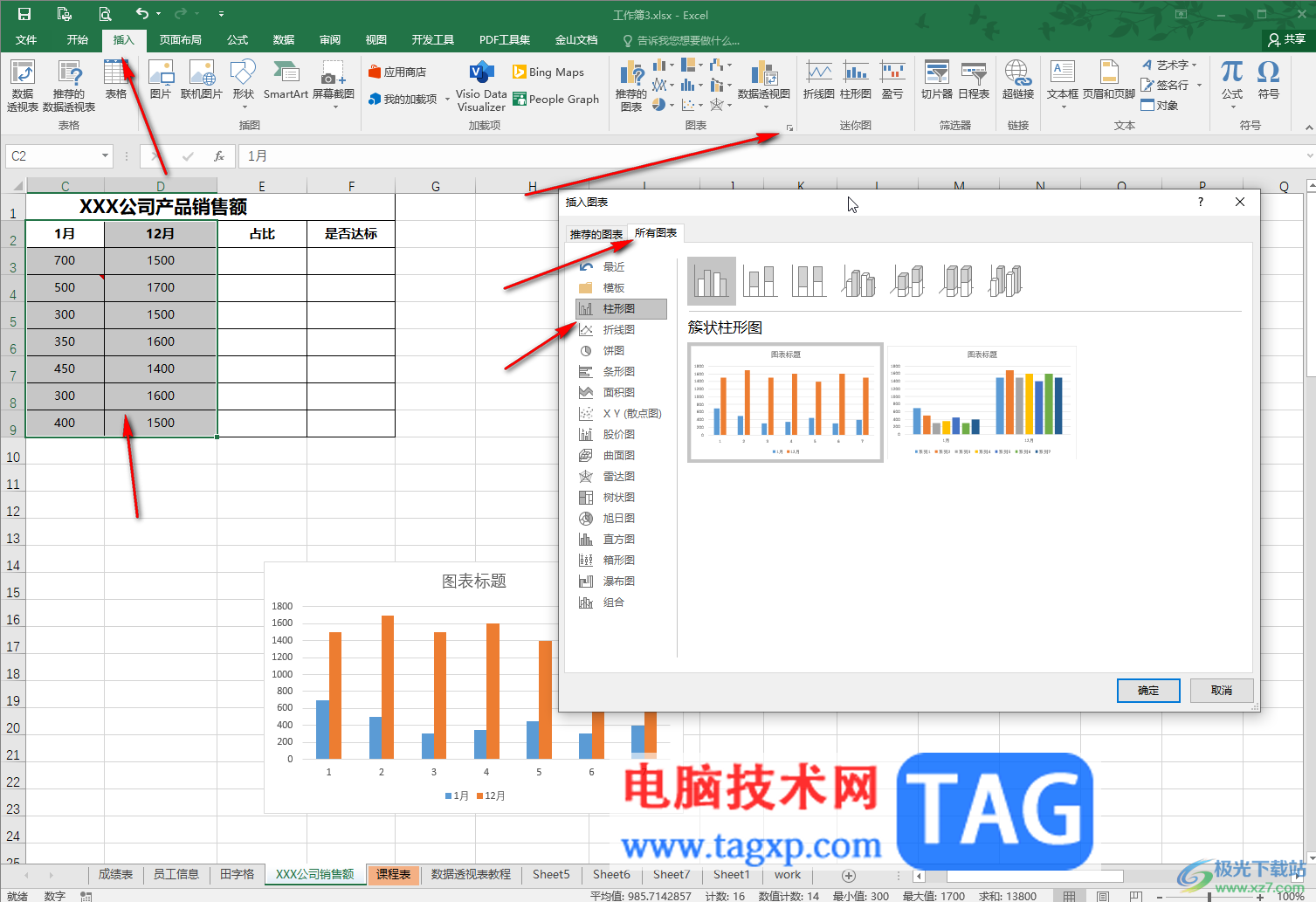Screen dimensions: 1316x902
Task: Choose 100% Stacked Column subtype icon
Action: [809, 281]
